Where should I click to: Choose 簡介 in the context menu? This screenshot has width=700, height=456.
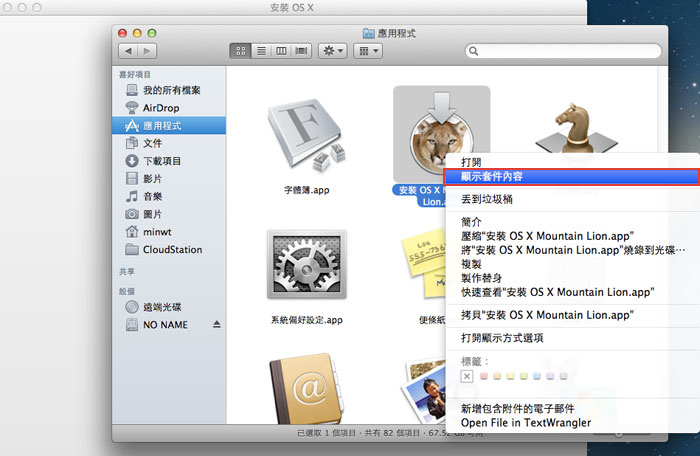click(573, 222)
